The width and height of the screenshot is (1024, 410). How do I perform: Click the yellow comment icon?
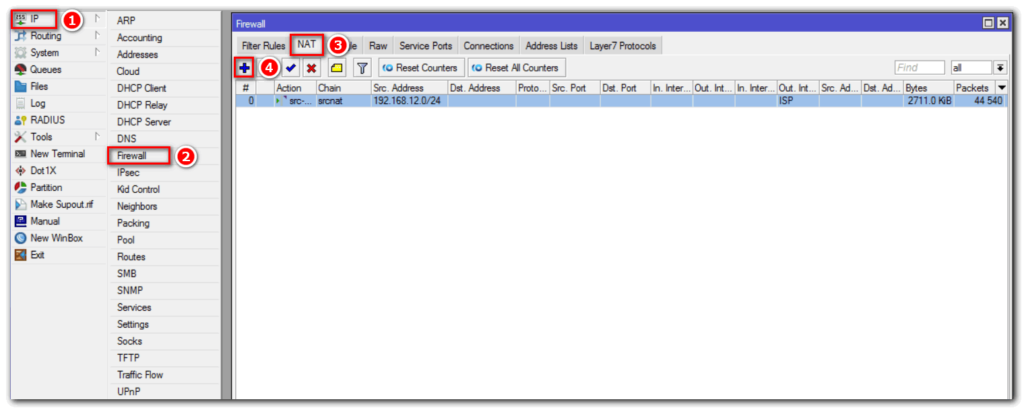pos(337,67)
